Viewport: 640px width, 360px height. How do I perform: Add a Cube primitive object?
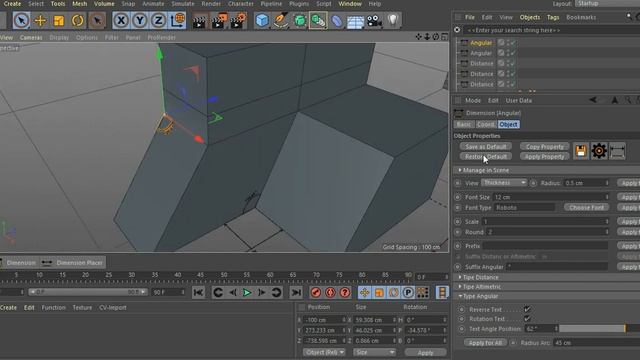262,20
